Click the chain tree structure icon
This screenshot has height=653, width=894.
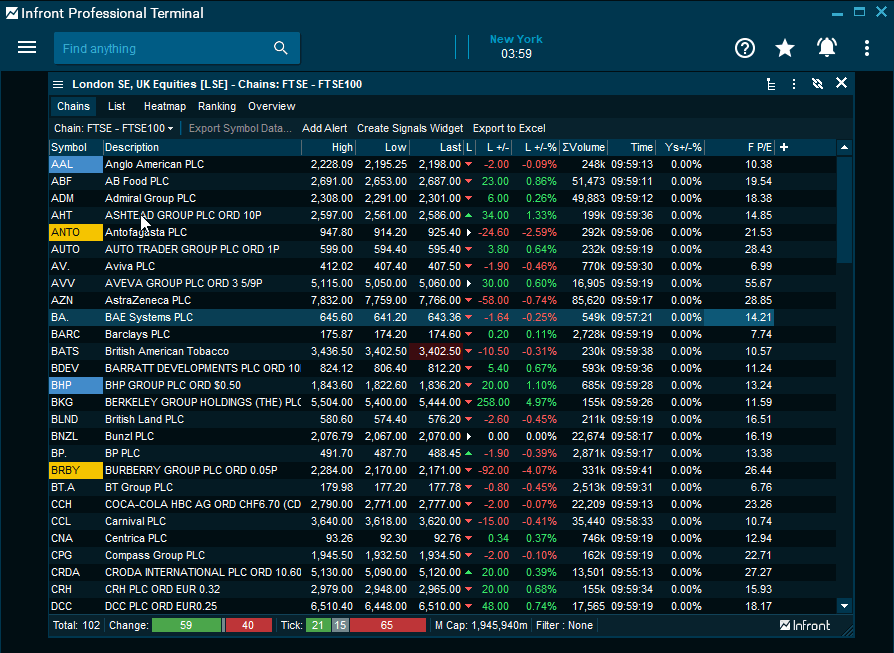tap(771, 84)
